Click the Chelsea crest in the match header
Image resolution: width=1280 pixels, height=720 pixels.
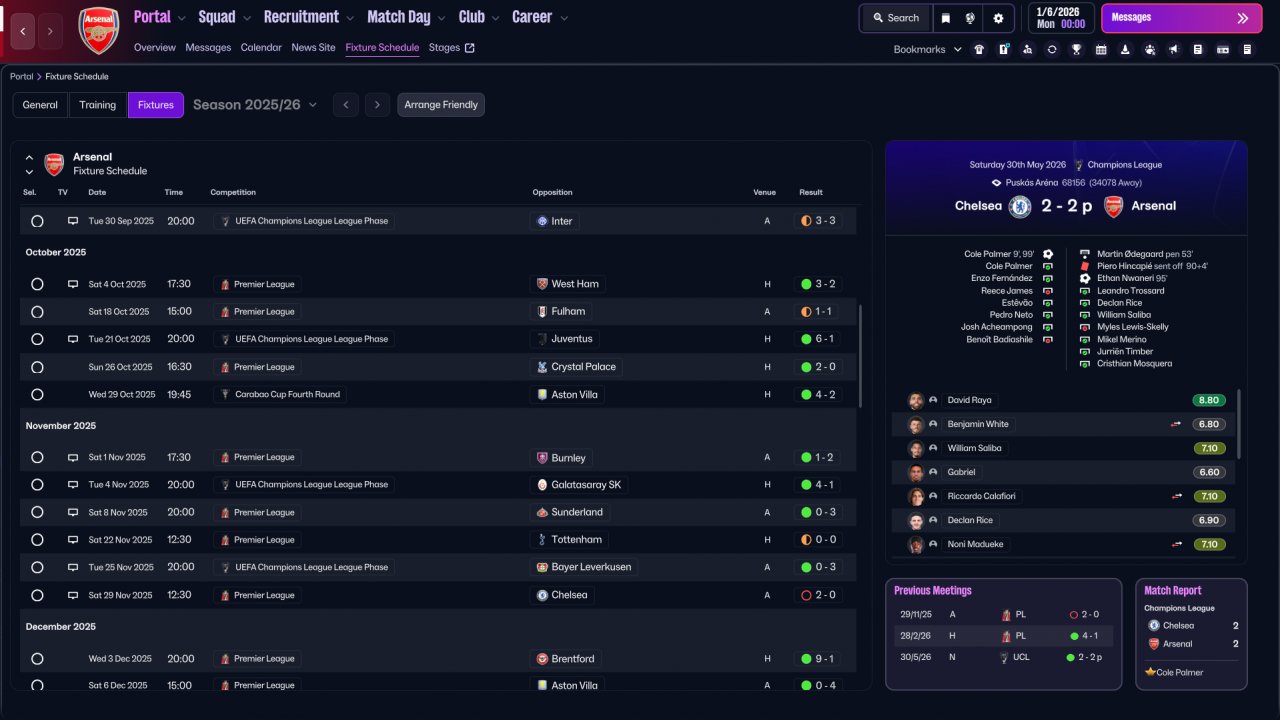click(x=1020, y=206)
